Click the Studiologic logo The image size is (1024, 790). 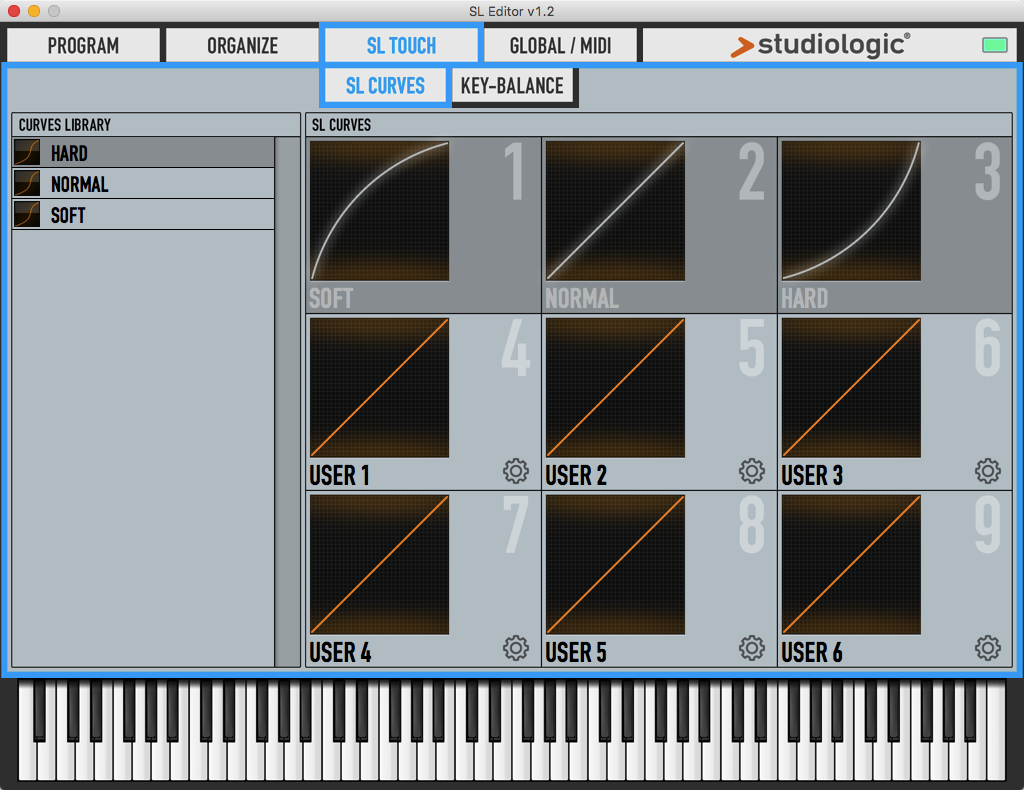tap(820, 45)
